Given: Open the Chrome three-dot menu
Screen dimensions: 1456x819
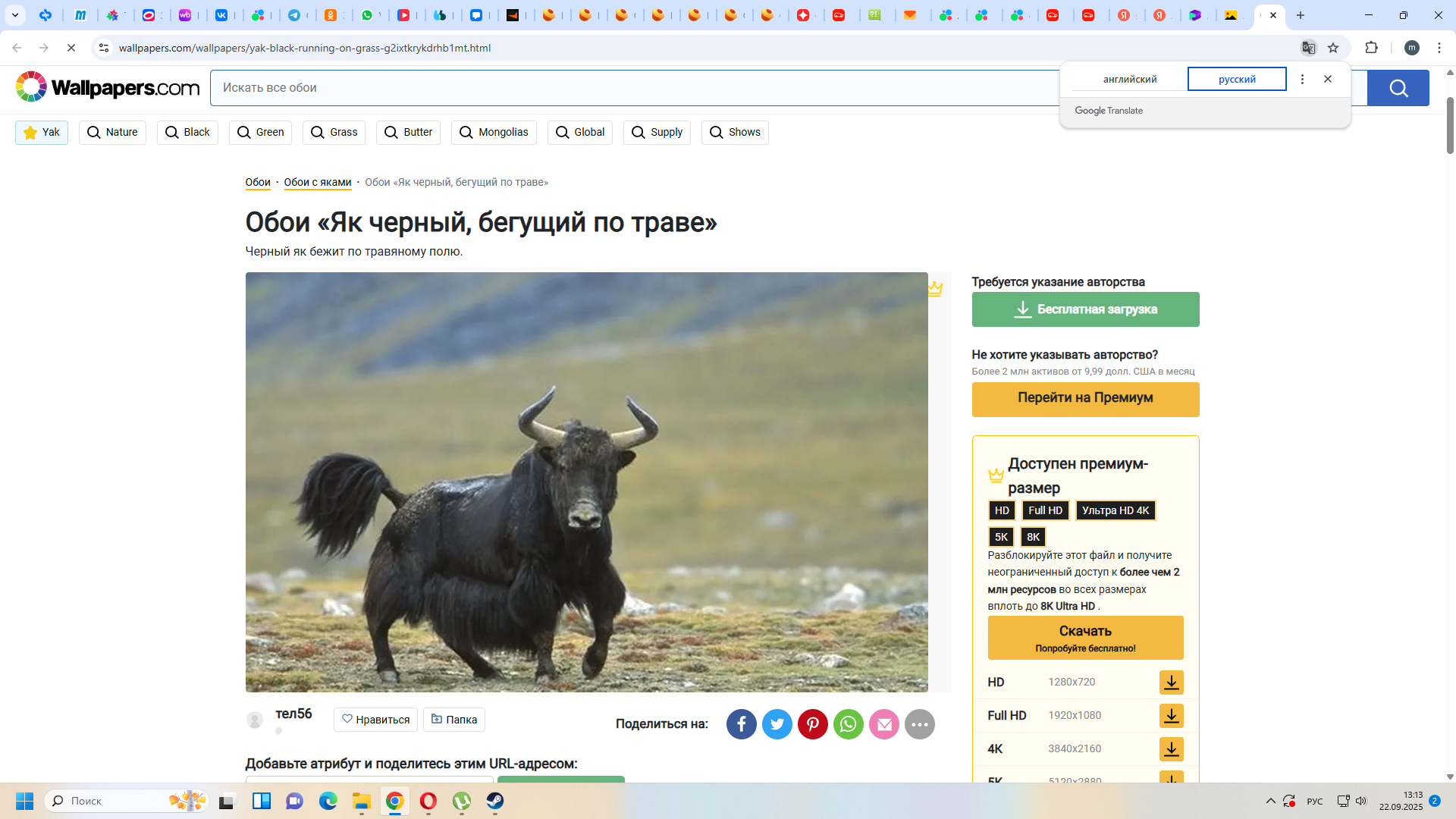Looking at the screenshot, I should 1439,48.
